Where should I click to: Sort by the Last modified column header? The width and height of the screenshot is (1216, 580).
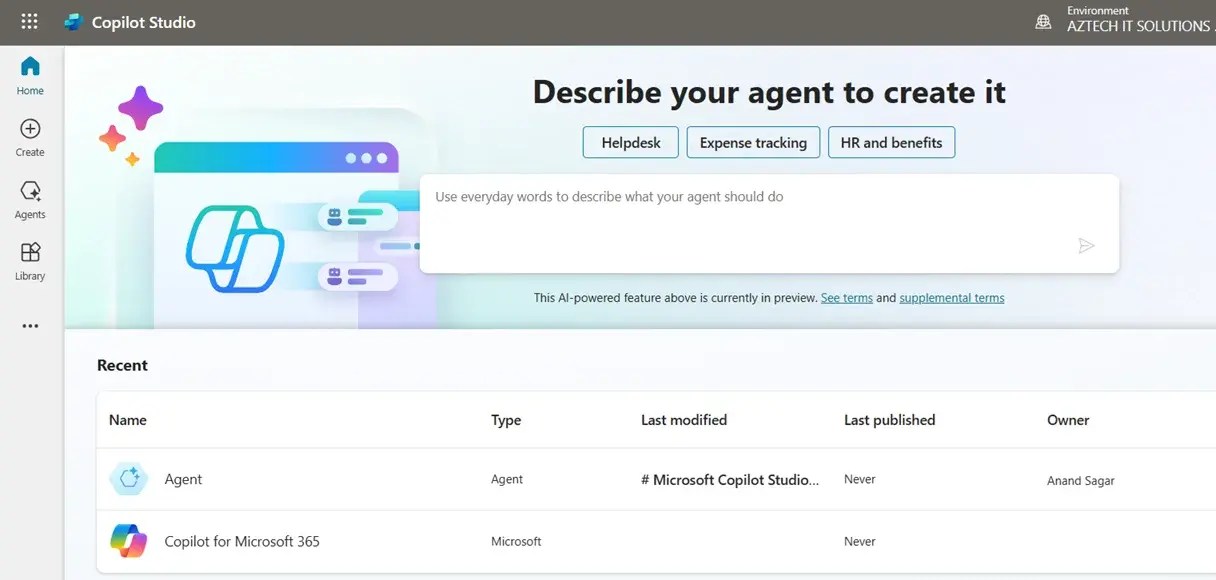[x=684, y=420]
